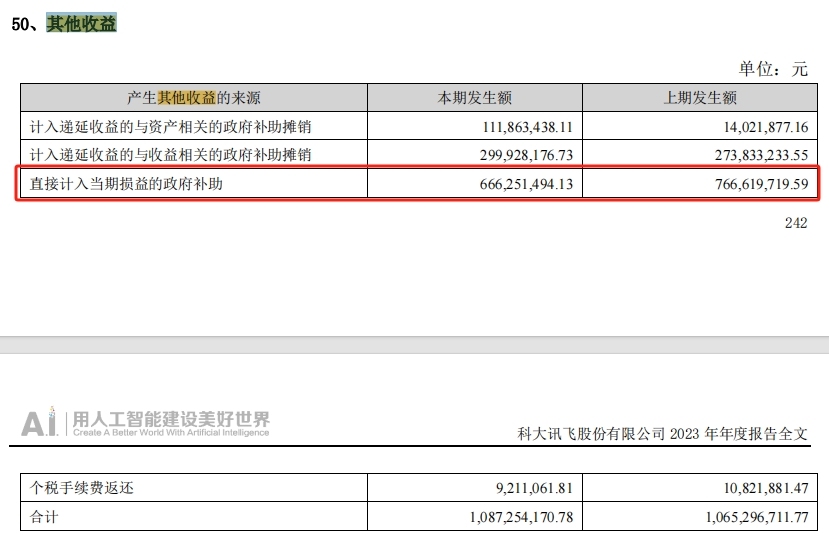The height and width of the screenshot is (540, 829).
Task: Click the column header 产生其他收益的来源
Action: point(194,98)
